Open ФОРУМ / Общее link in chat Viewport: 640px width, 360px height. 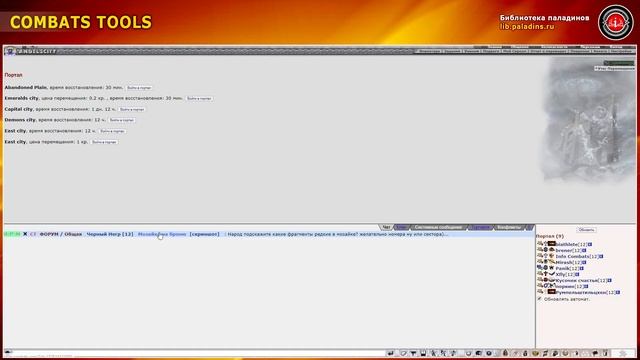60,234
